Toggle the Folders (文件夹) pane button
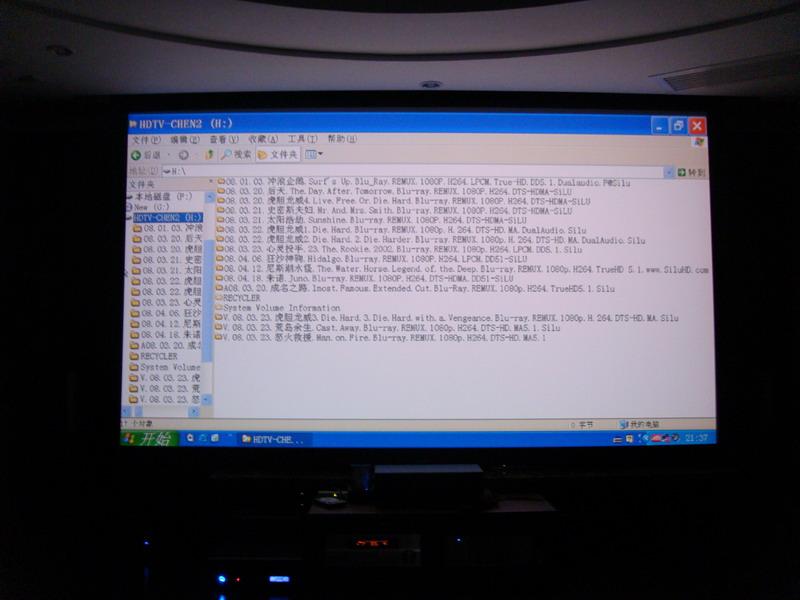The image size is (800, 600). tap(278, 154)
